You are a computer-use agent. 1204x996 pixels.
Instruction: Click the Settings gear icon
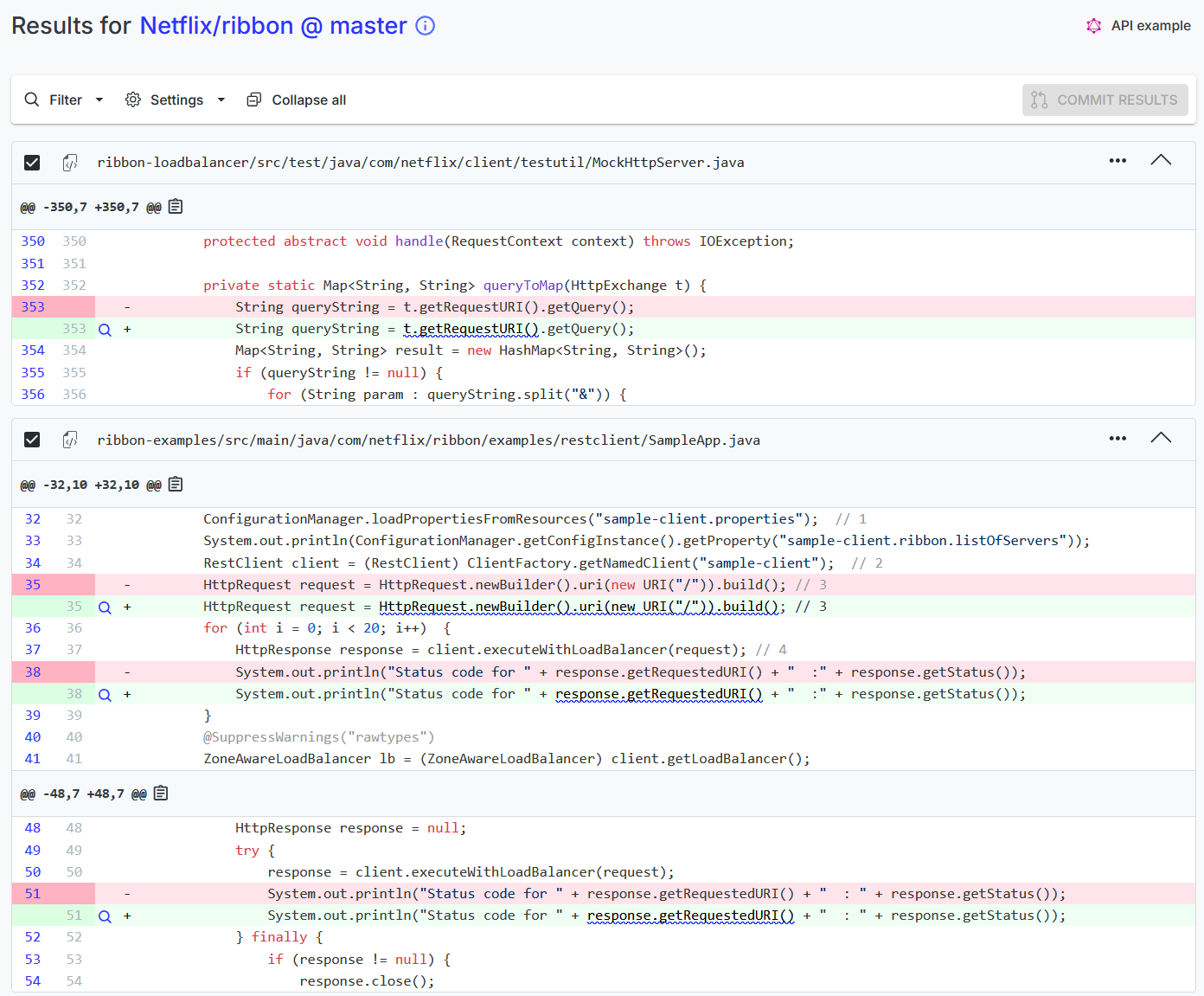(133, 100)
